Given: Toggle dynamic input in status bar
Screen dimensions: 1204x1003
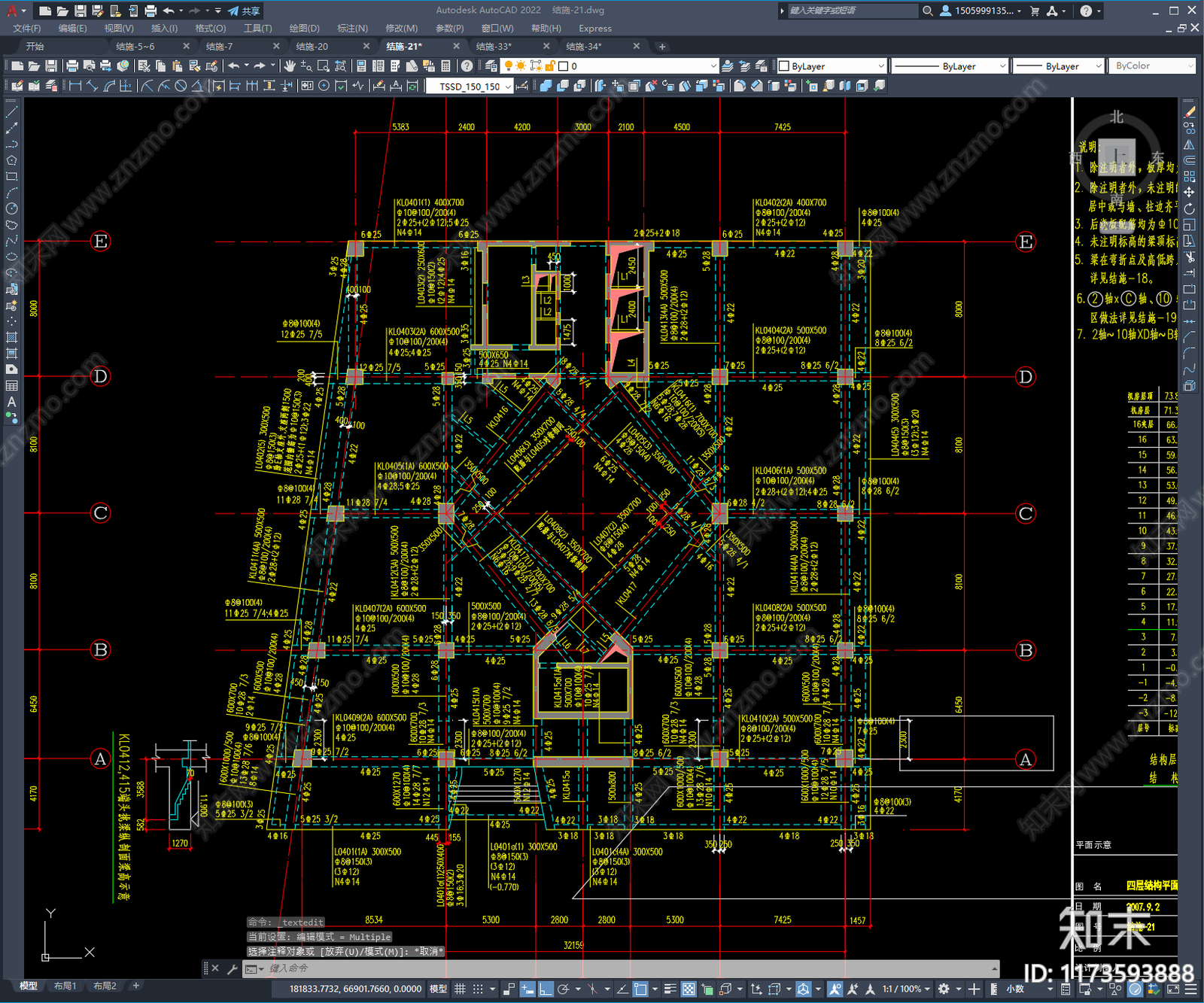Looking at the screenshot, I should click(x=528, y=989).
